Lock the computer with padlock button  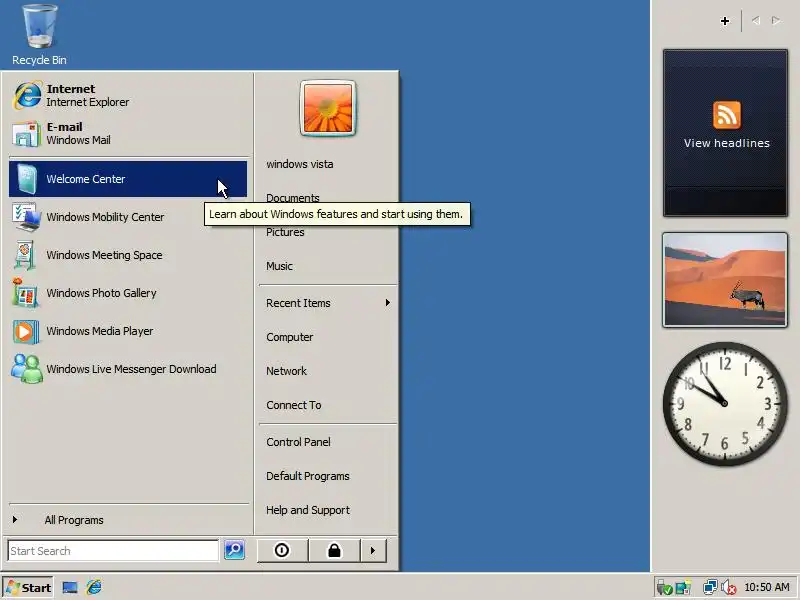(x=334, y=551)
